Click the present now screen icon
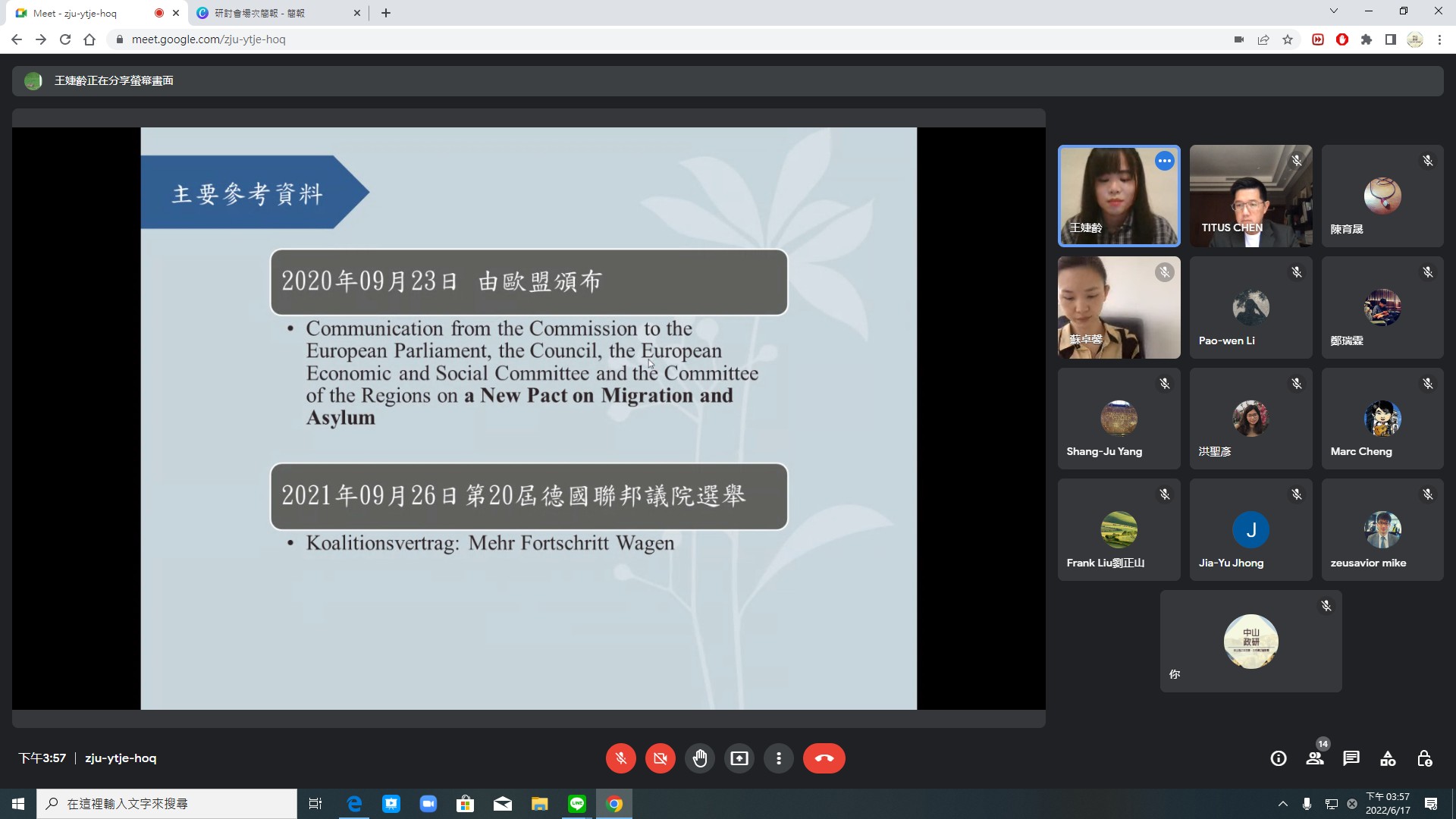 739,758
